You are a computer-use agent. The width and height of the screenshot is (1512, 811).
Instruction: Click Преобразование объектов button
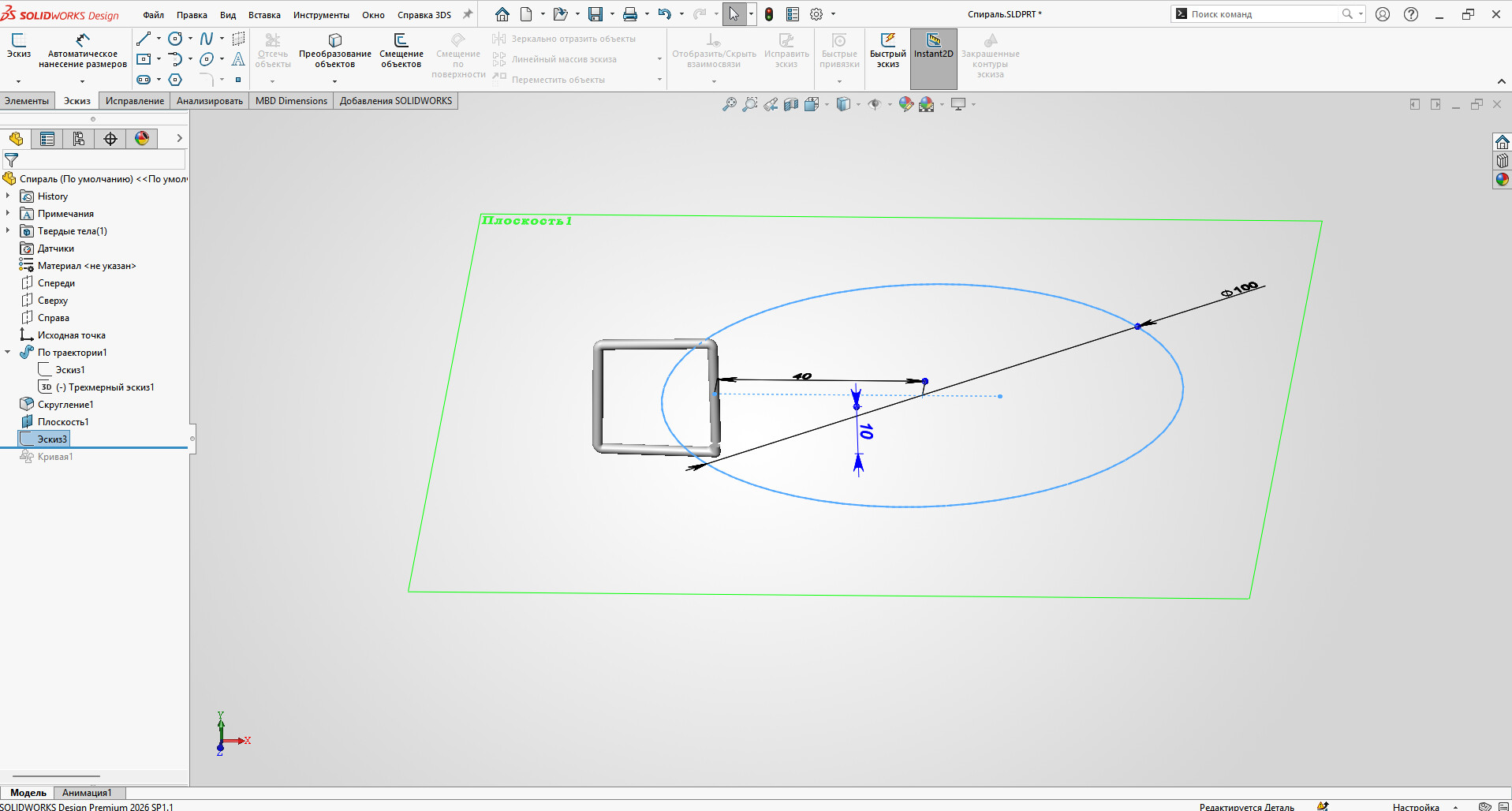334,49
